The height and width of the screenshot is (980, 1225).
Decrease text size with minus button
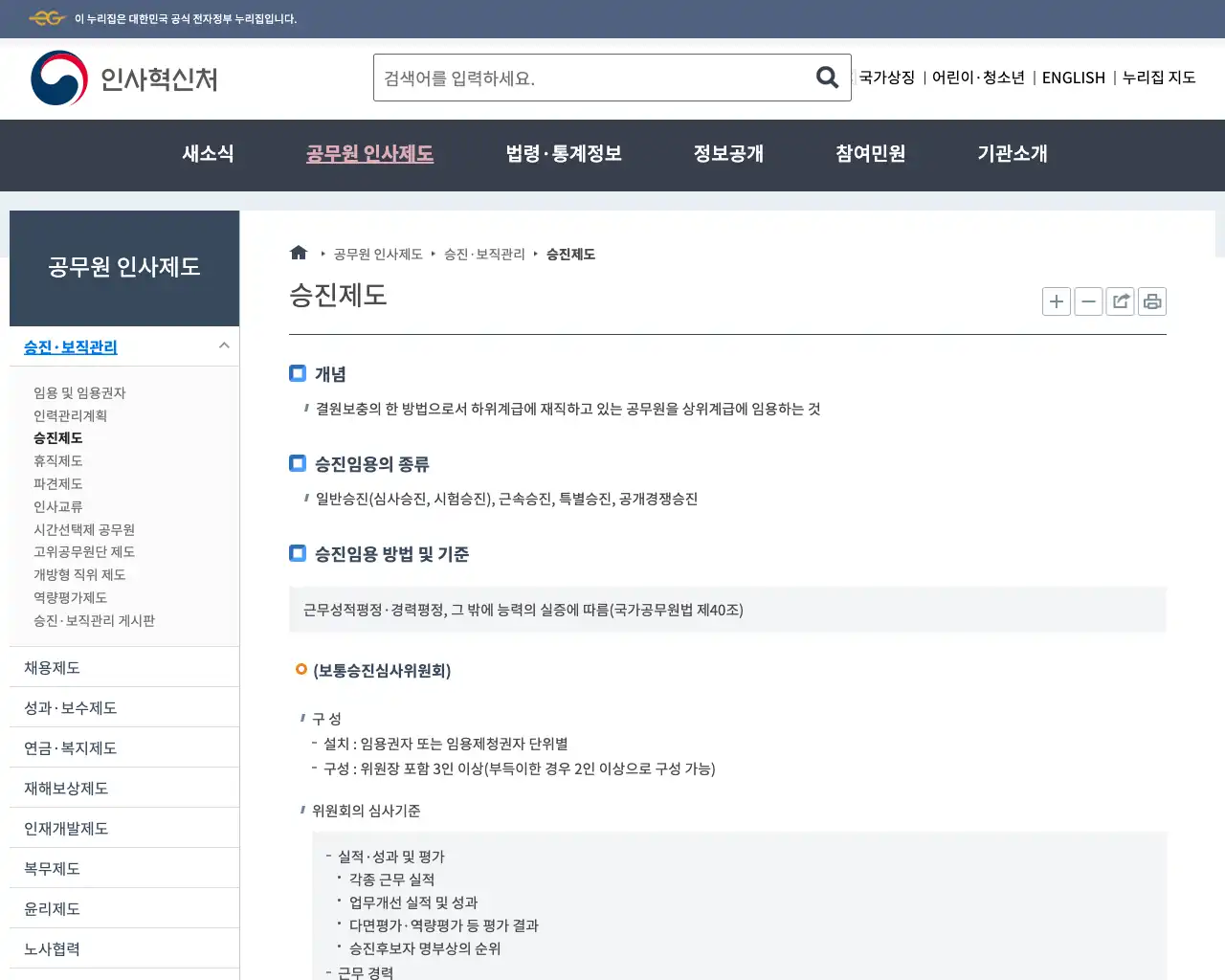tap(1088, 301)
